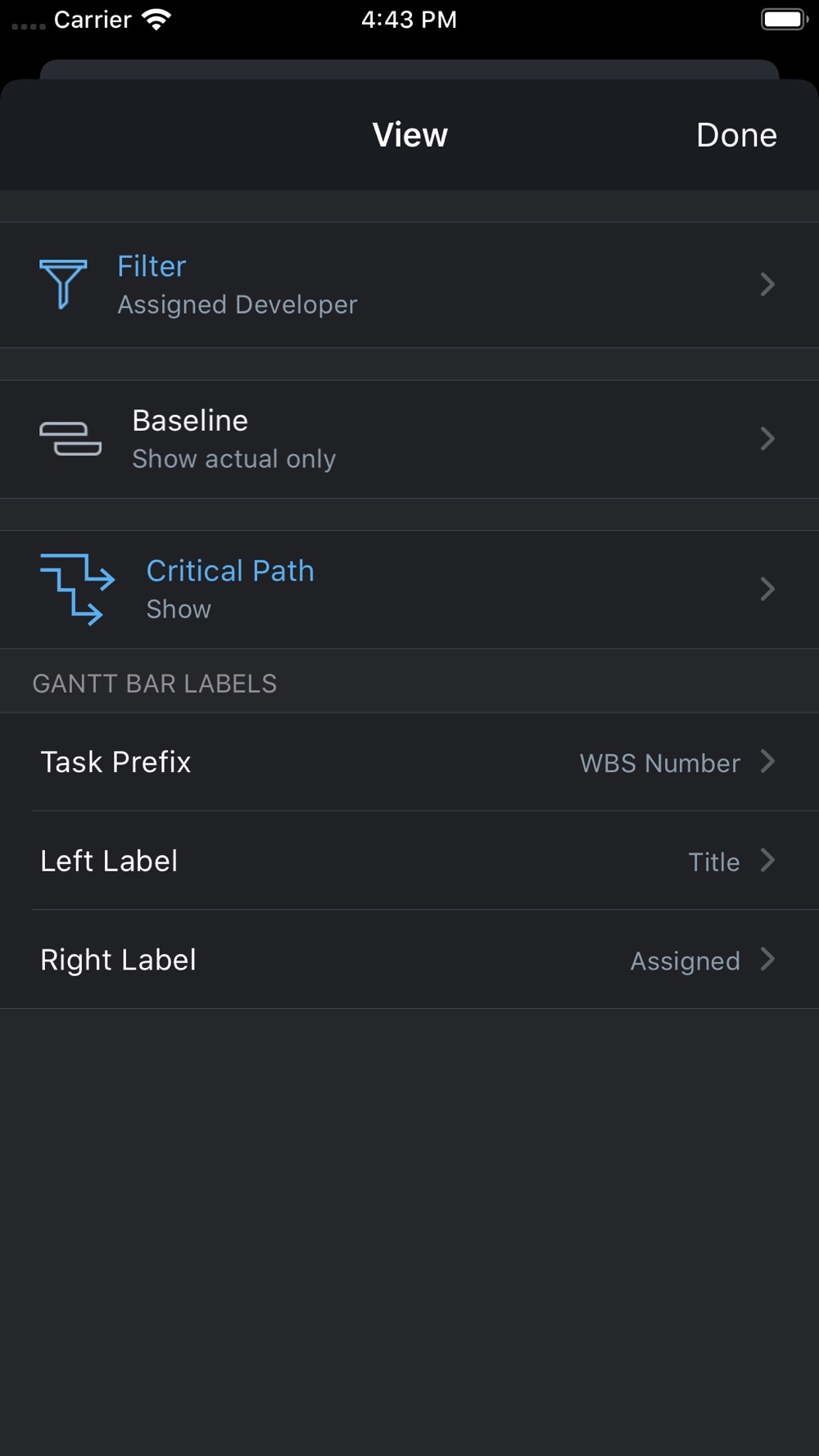
Task: Open chevron next to Title value
Action: pos(767,861)
